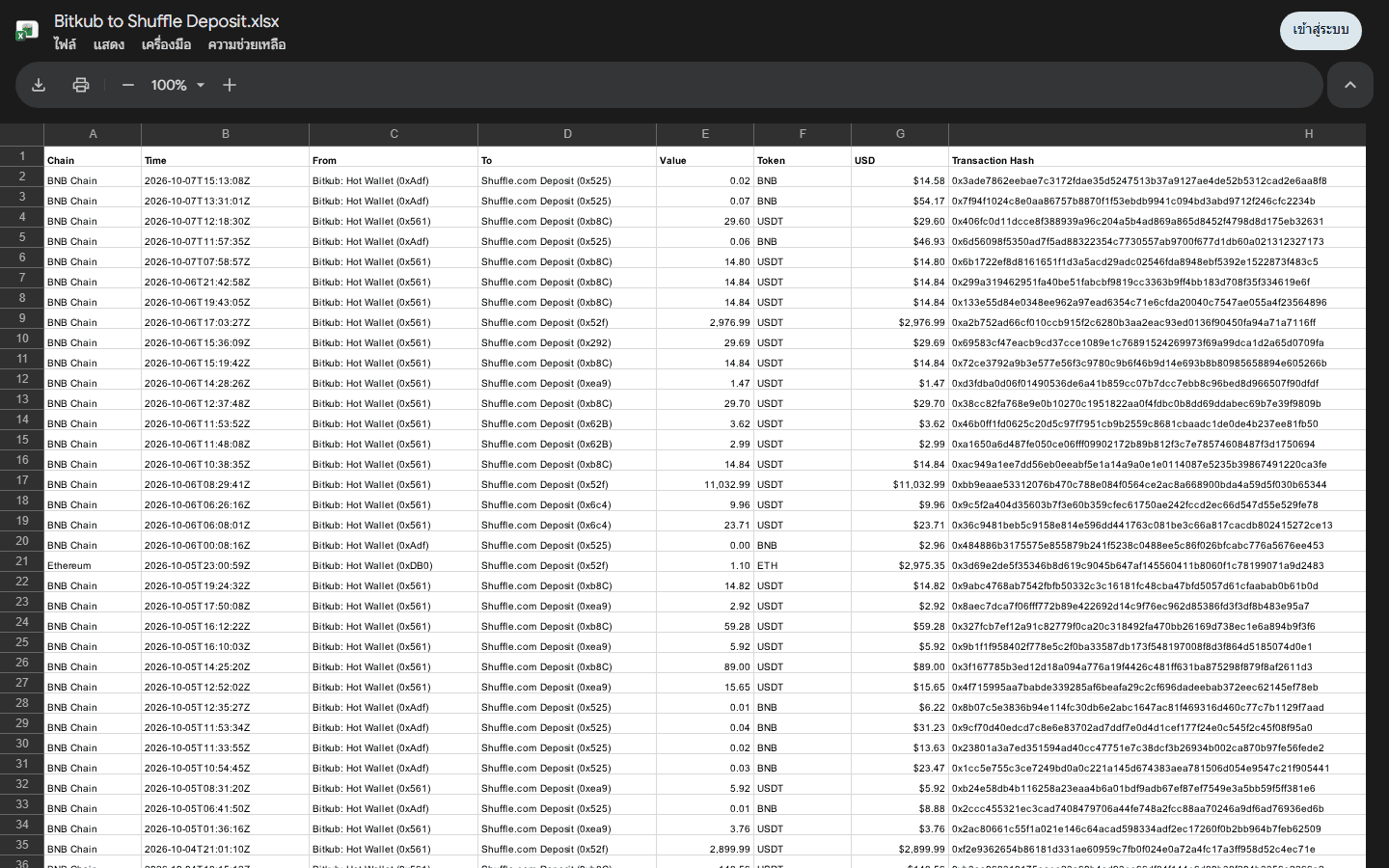Select column D header
The image size is (1389, 868).
coord(567,134)
